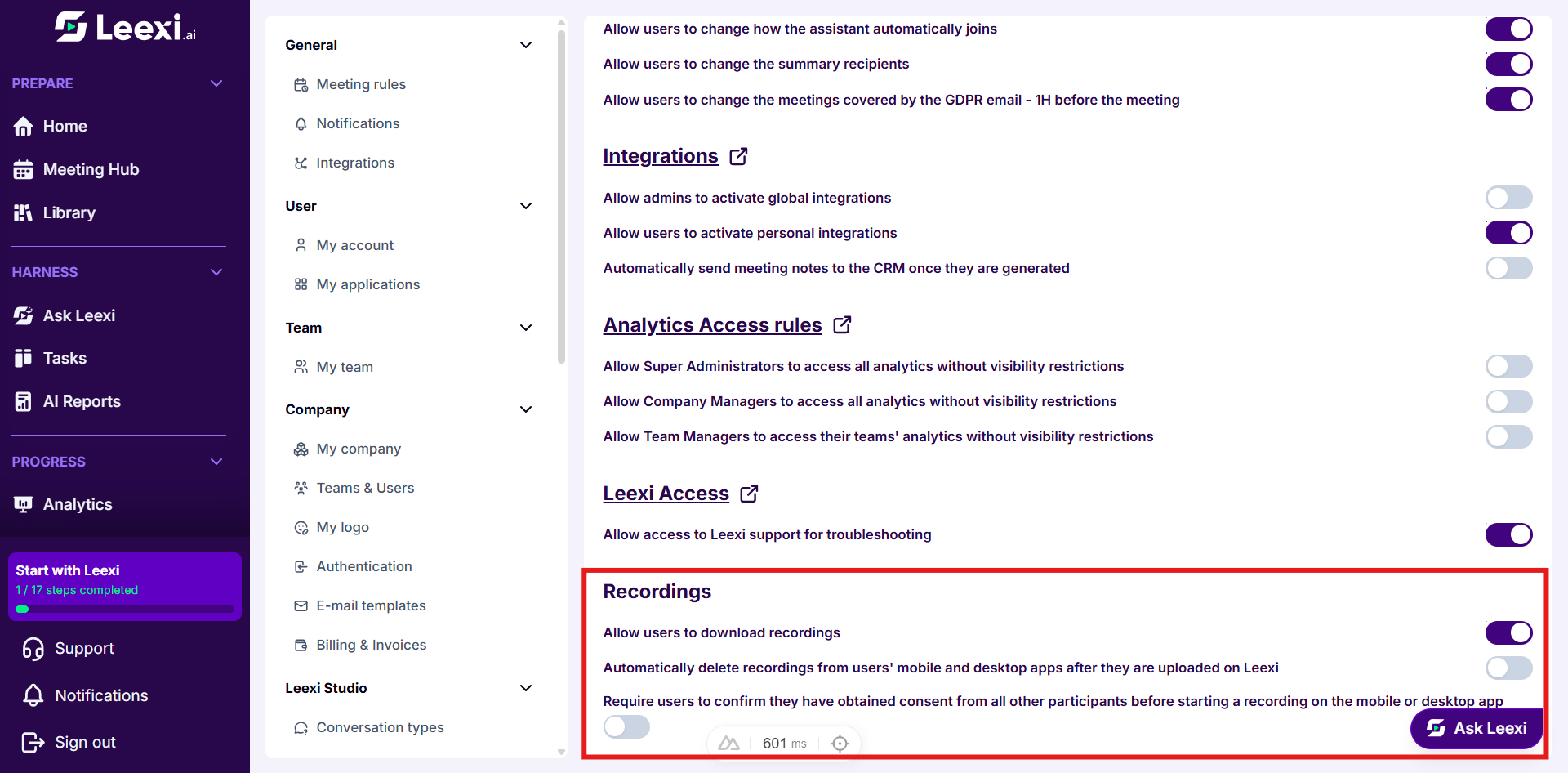Click the Integrations nodes icon in settings menu
This screenshot has height=773, width=1568.
coord(301,163)
